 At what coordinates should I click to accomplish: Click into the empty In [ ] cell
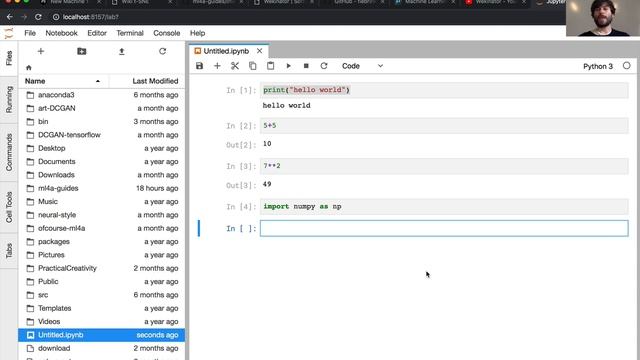click(x=444, y=228)
